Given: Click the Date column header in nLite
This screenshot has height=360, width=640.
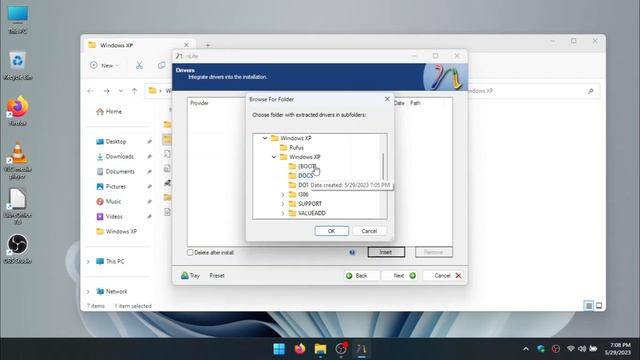Looking at the screenshot, I should 399,103.
